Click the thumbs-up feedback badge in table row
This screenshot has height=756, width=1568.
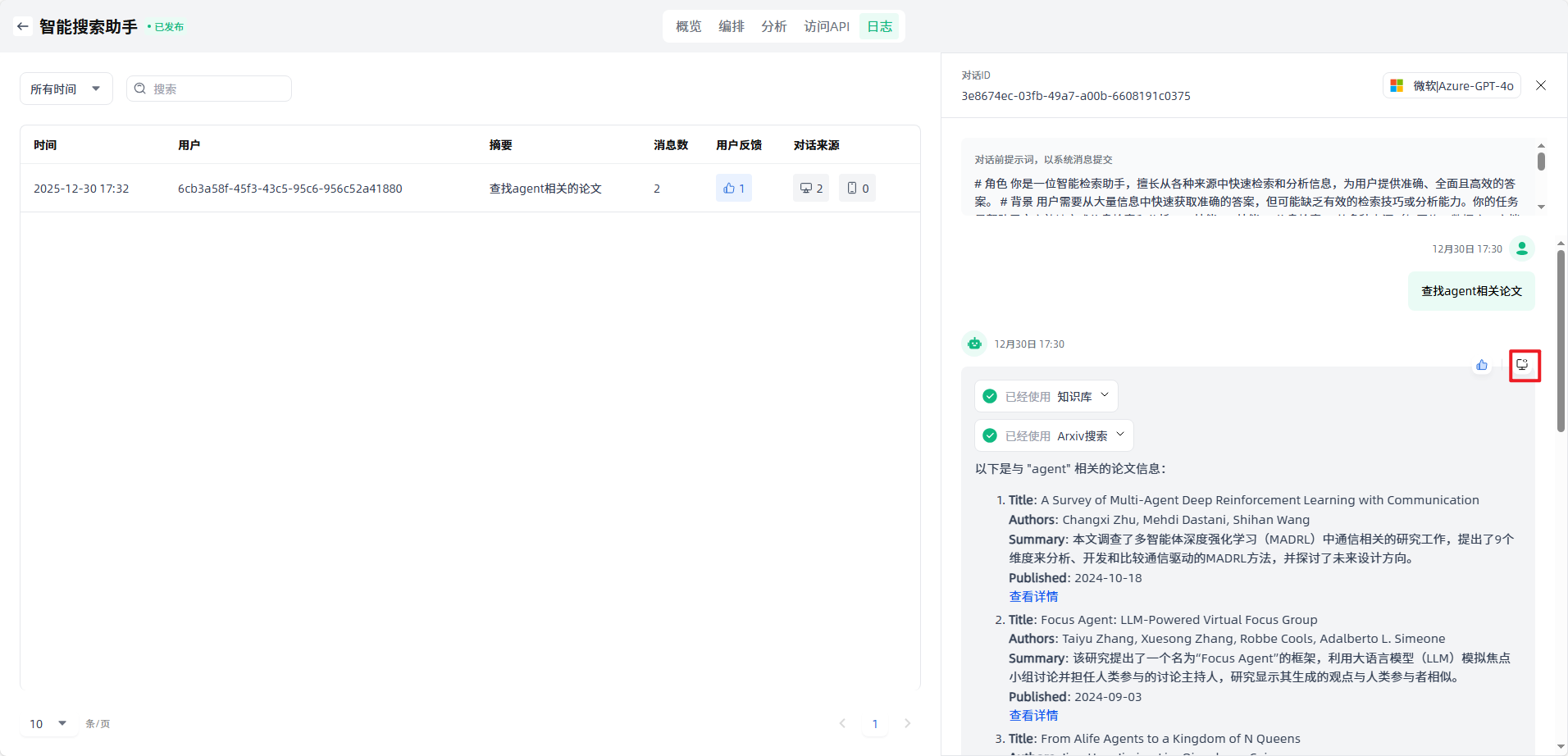click(x=733, y=188)
